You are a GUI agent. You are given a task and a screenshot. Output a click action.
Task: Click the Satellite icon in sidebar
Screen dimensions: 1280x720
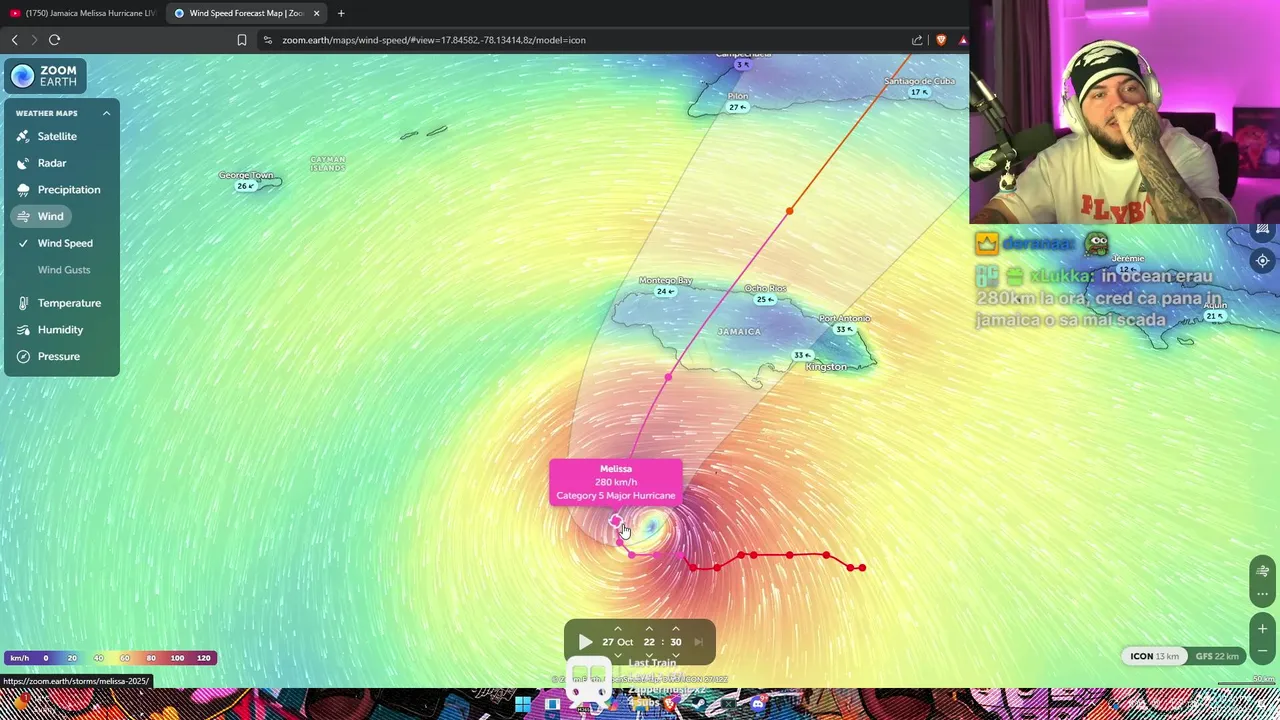coord(23,136)
